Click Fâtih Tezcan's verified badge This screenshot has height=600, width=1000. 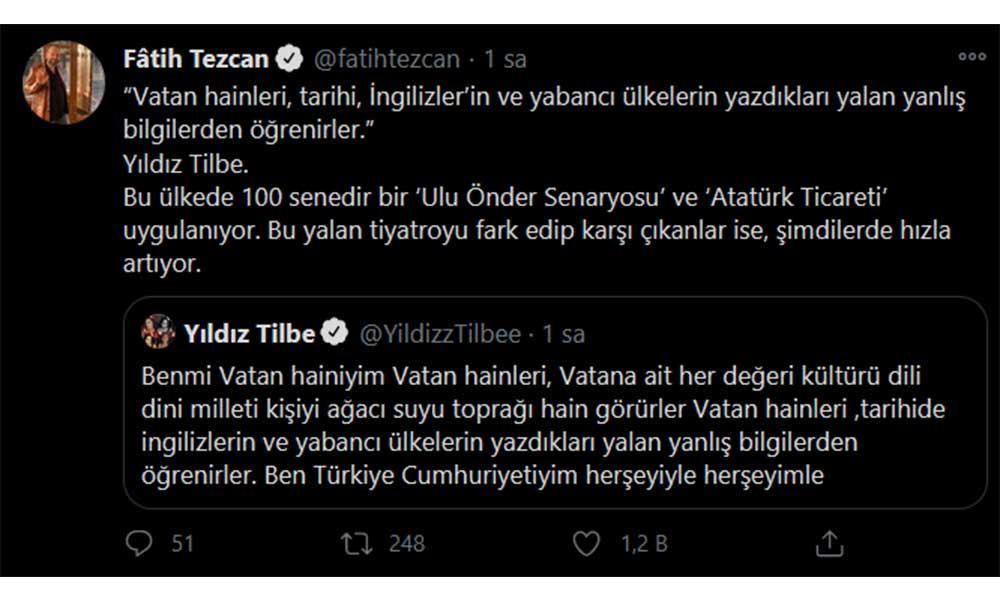(290, 59)
